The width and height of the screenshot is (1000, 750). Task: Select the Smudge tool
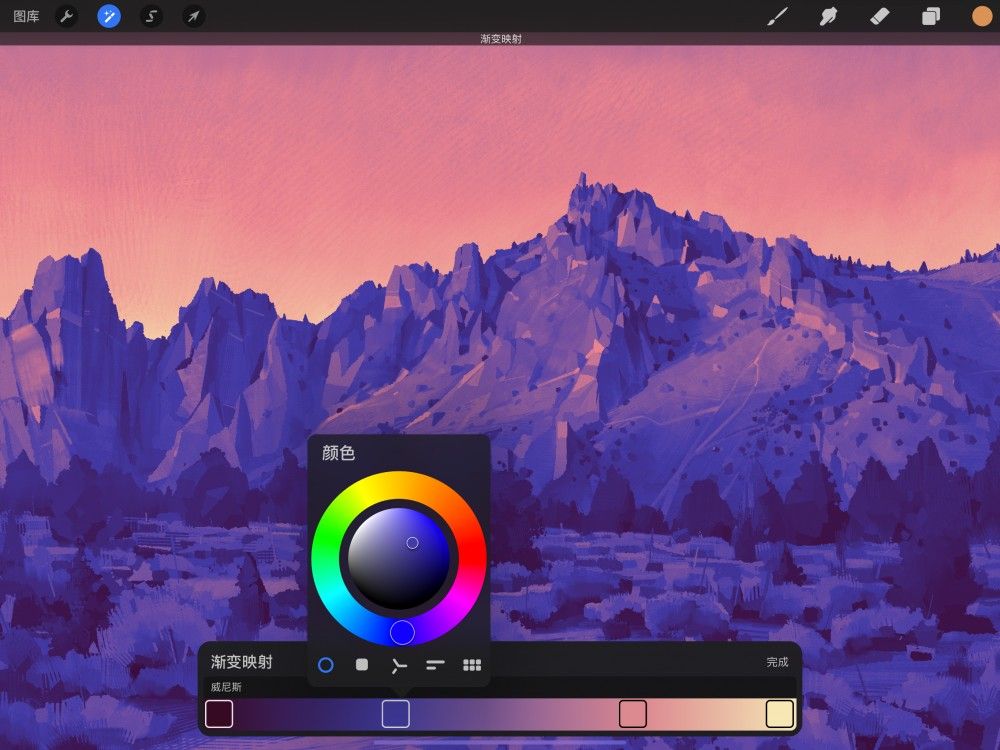(828, 15)
